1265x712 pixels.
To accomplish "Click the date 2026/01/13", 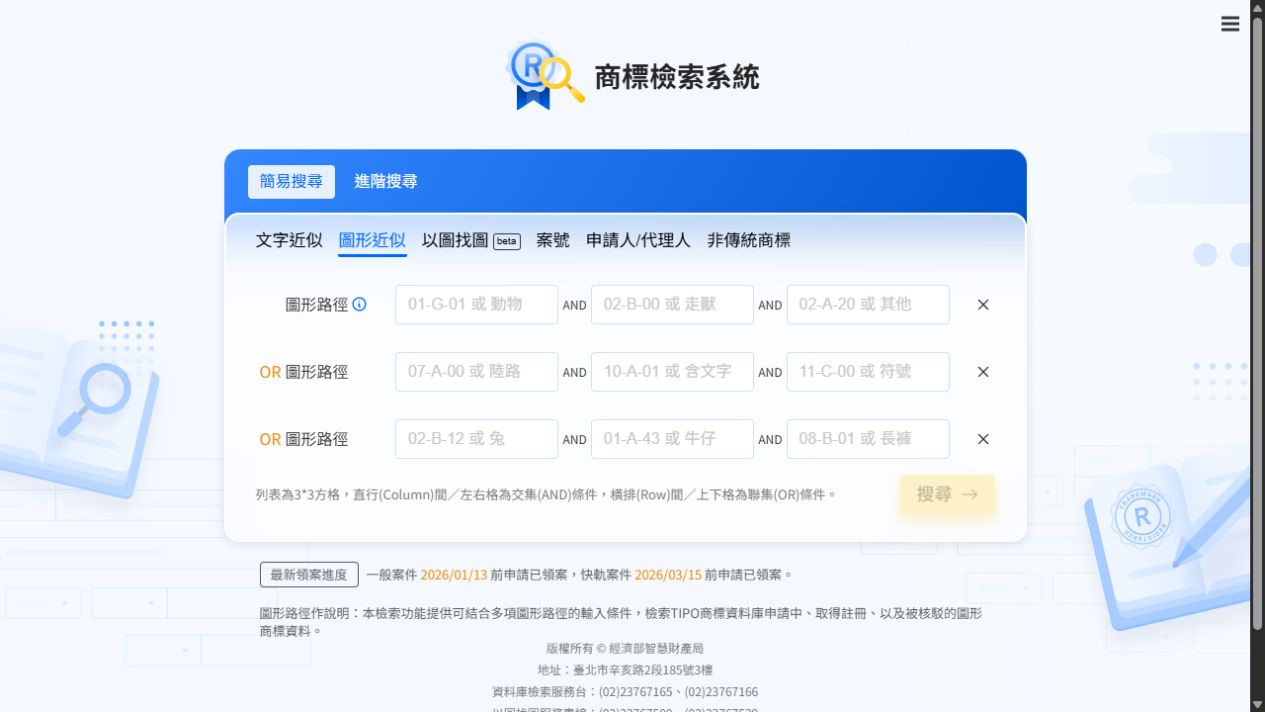I will click(x=454, y=575).
